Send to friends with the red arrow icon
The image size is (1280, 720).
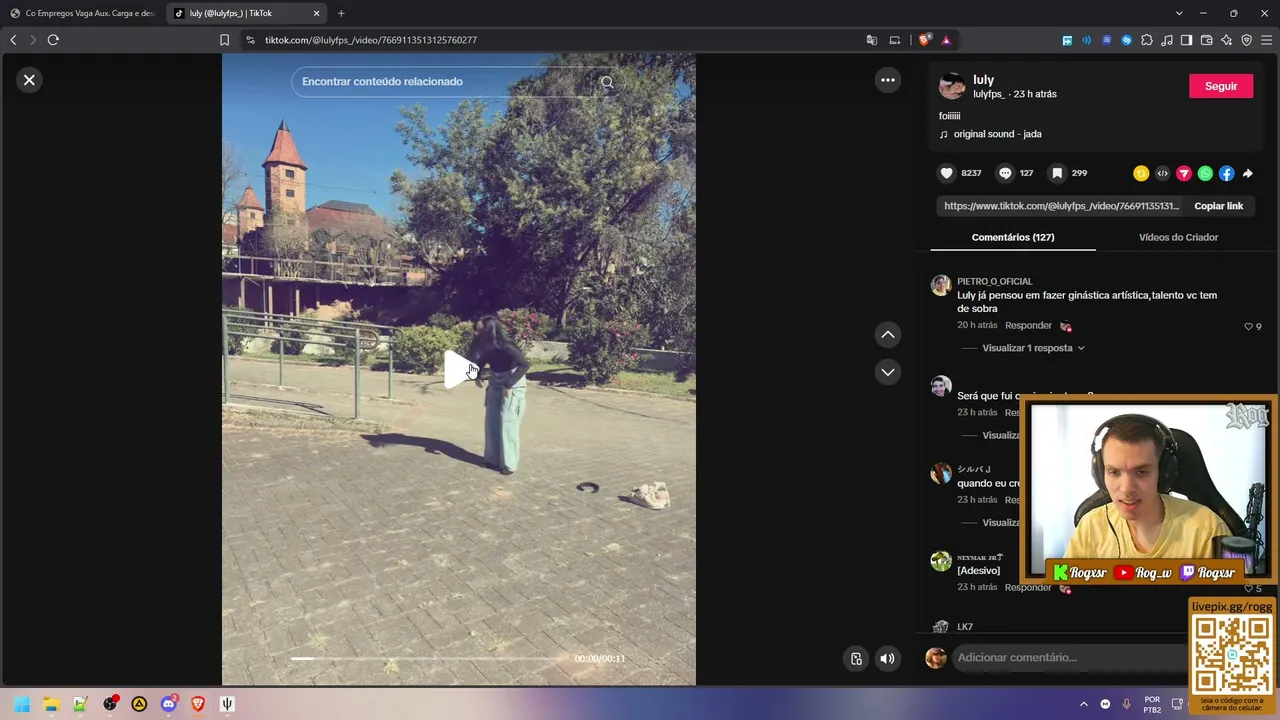(1184, 173)
